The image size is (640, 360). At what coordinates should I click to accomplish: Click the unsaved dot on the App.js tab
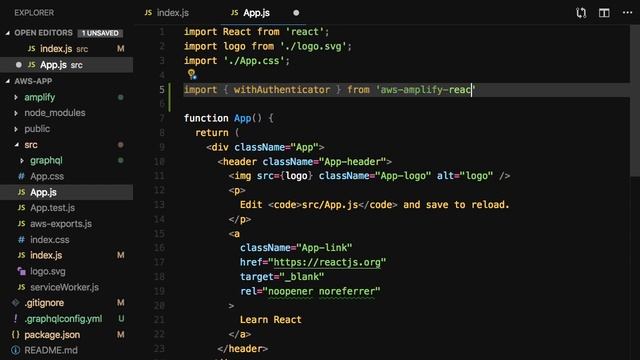pyautogui.click(x=296, y=13)
